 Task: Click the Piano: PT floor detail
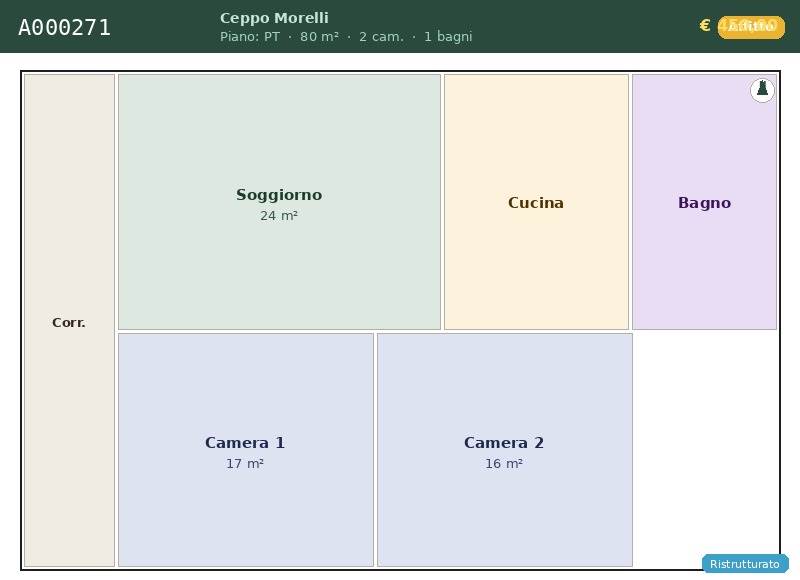tap(250, 37)
